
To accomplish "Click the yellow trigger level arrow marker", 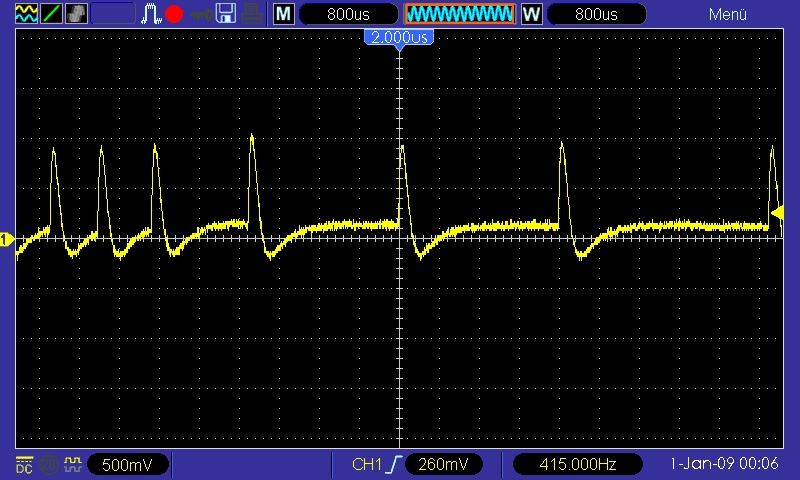I will (777, 213).
